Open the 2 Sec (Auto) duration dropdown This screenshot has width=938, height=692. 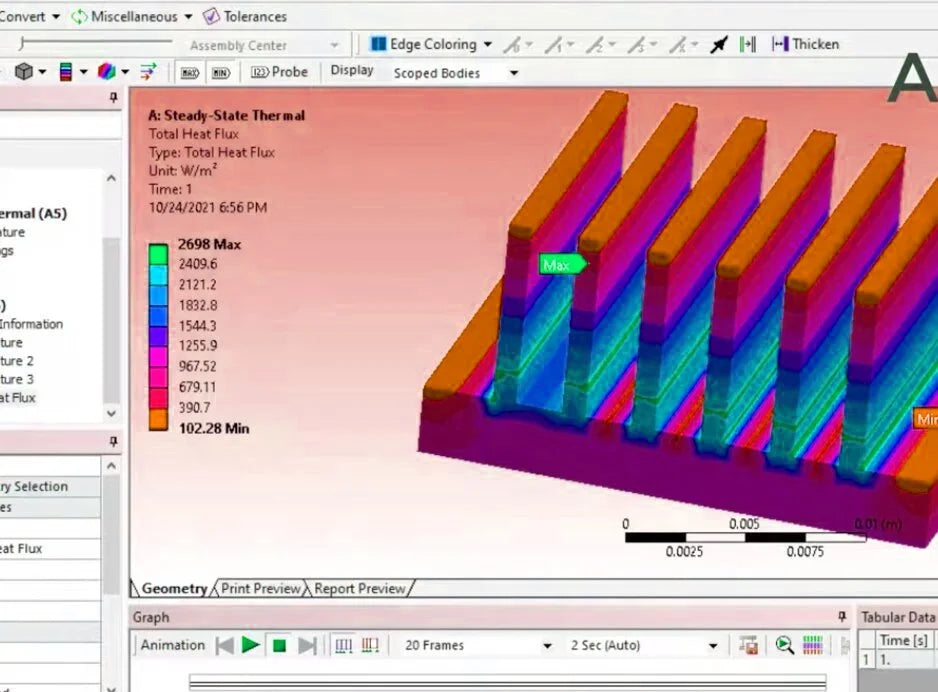tap(713, 646)
